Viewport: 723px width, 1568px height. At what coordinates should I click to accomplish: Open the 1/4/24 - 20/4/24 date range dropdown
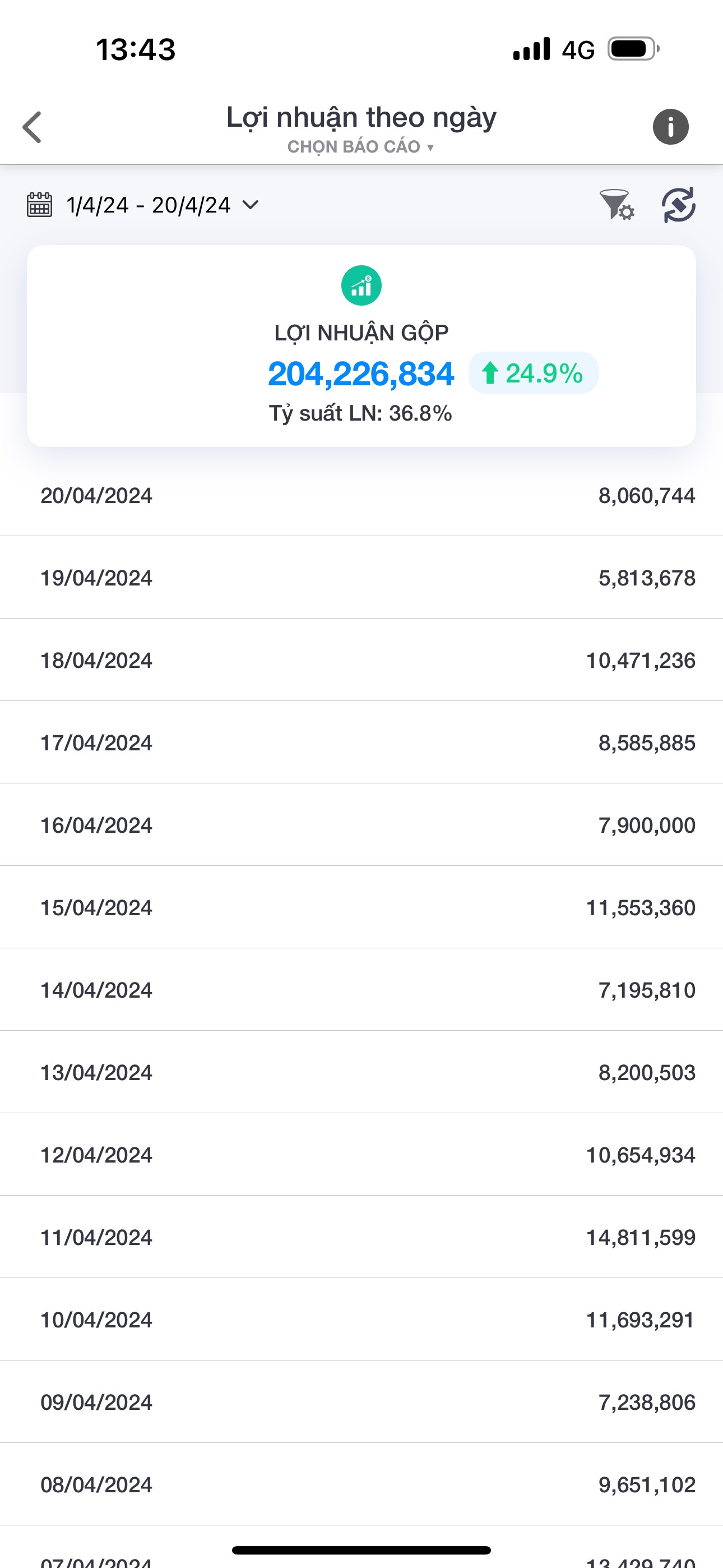[x=149, y=205]
